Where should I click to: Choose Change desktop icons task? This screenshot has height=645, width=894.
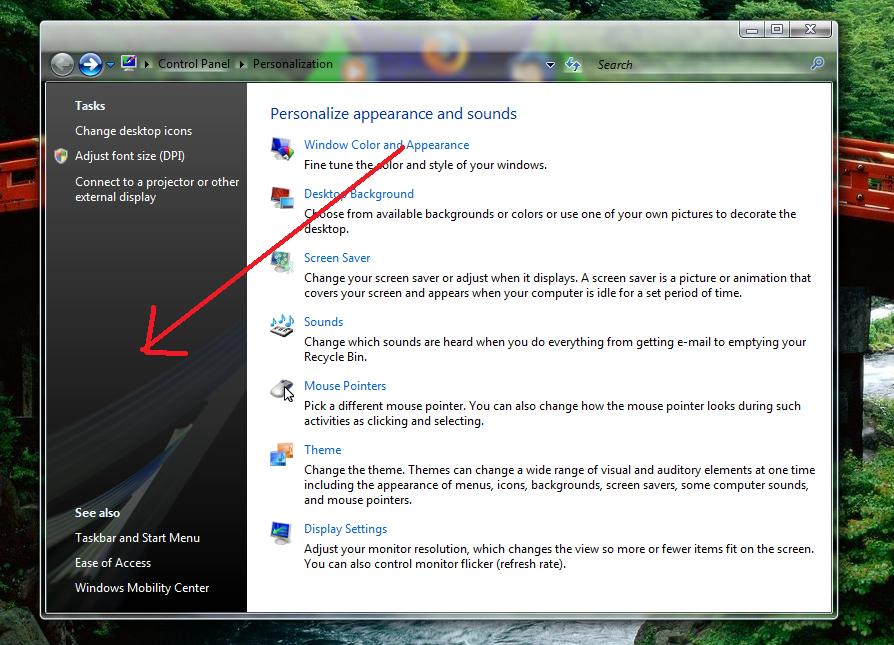pyautogui.click(x=133, y=131)
